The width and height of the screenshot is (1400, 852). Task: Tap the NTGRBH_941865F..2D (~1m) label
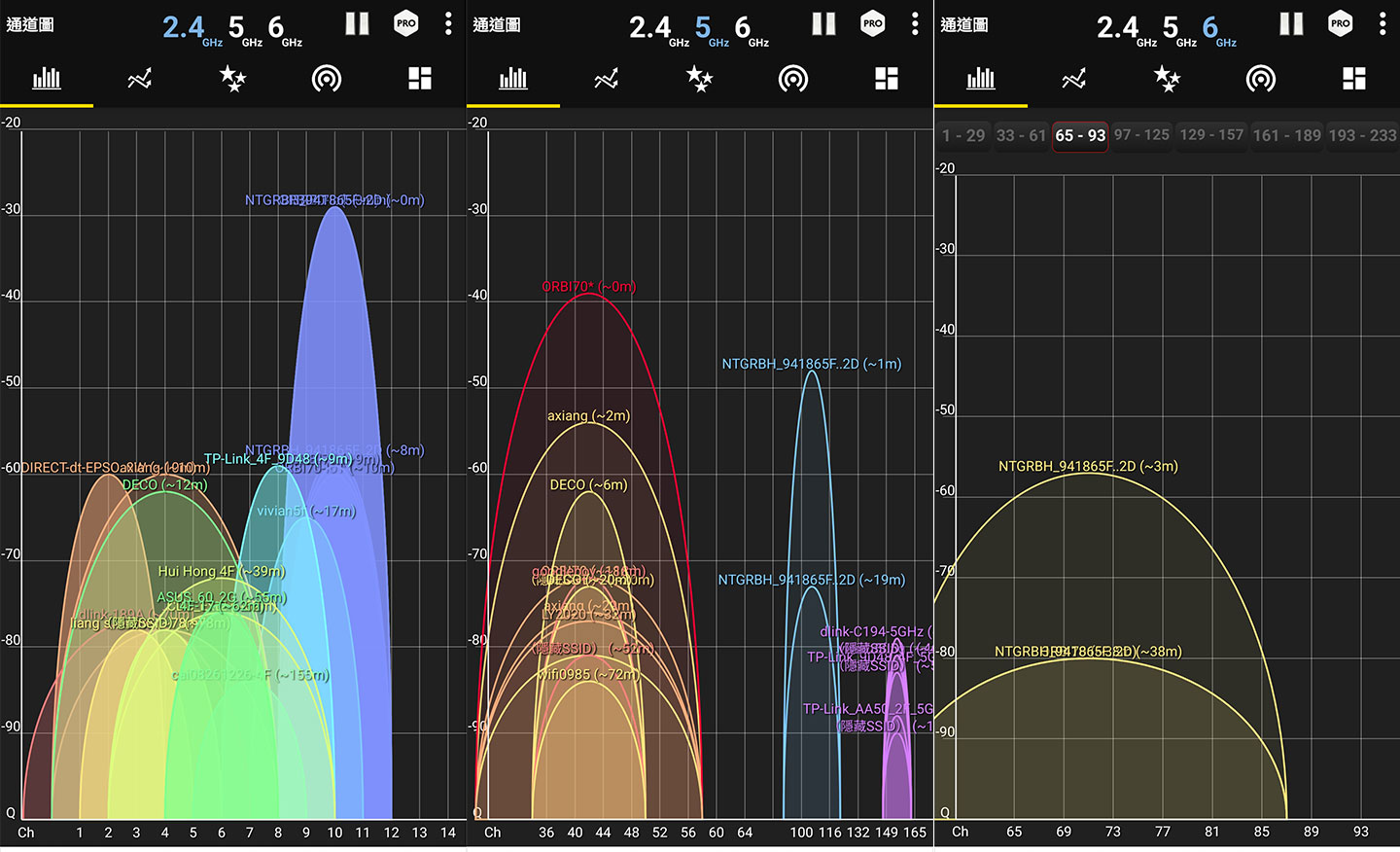[x=811, y=364]
